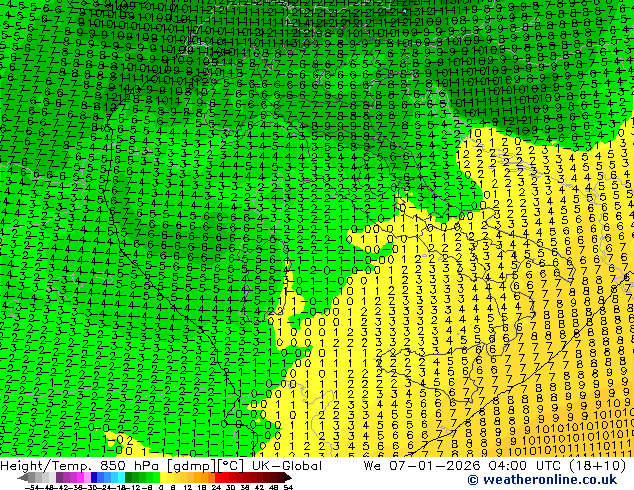Click the dark right arrow of the color scale

(288, 478)
